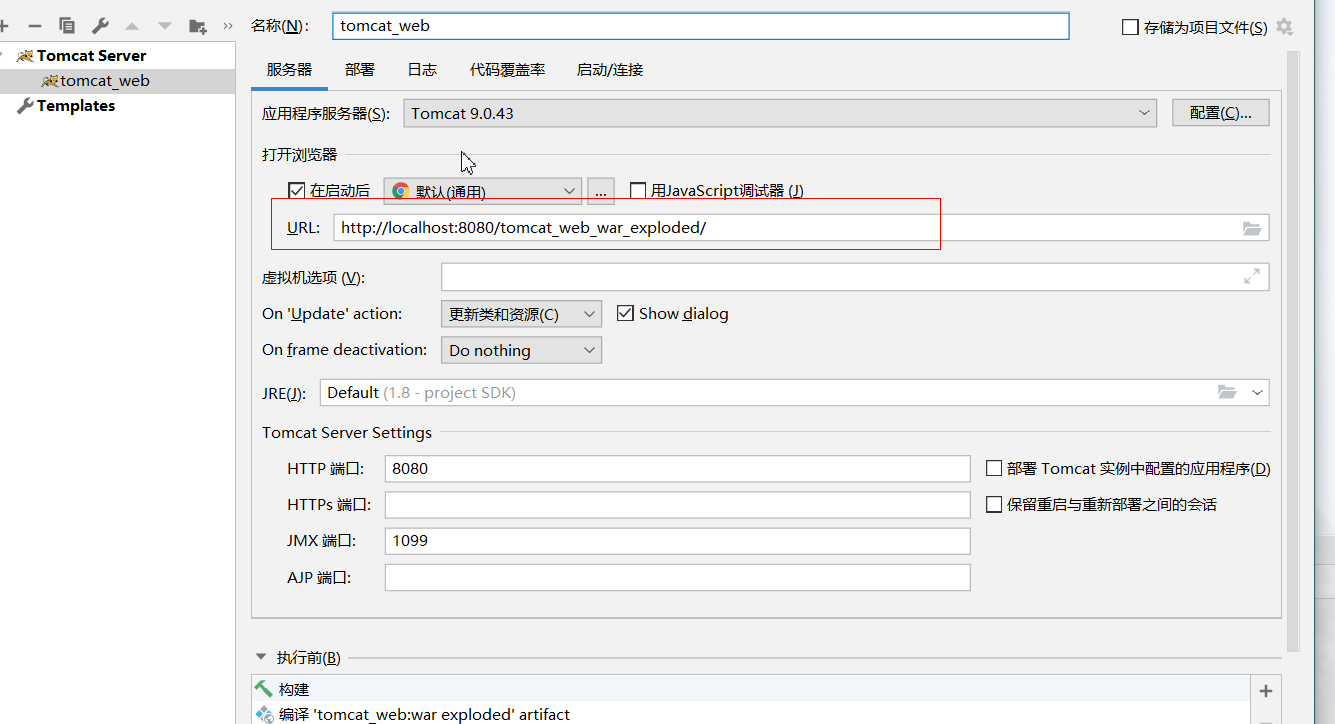Switch to the 服务器 tab
Image resolution: width=1335 pixels, height=724 pixels.
[x=289, y=69]
